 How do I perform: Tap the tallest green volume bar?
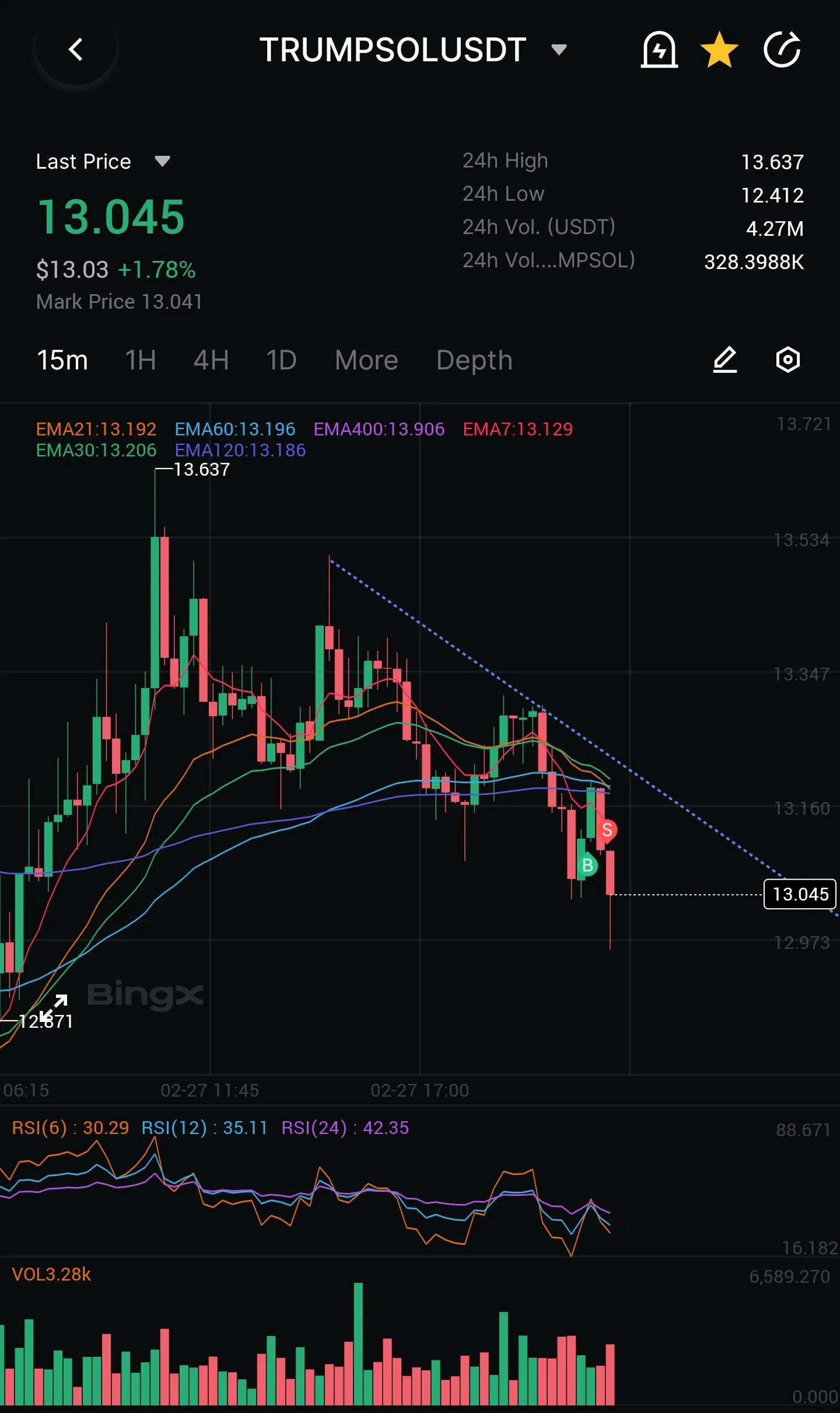click(x=358, y=1344)
